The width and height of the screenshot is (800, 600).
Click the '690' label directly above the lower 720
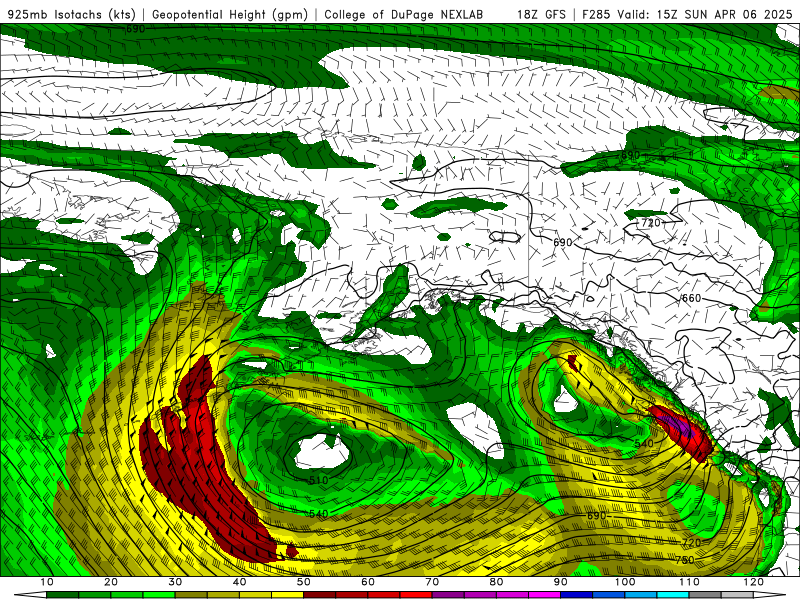(x=596, y=516)
